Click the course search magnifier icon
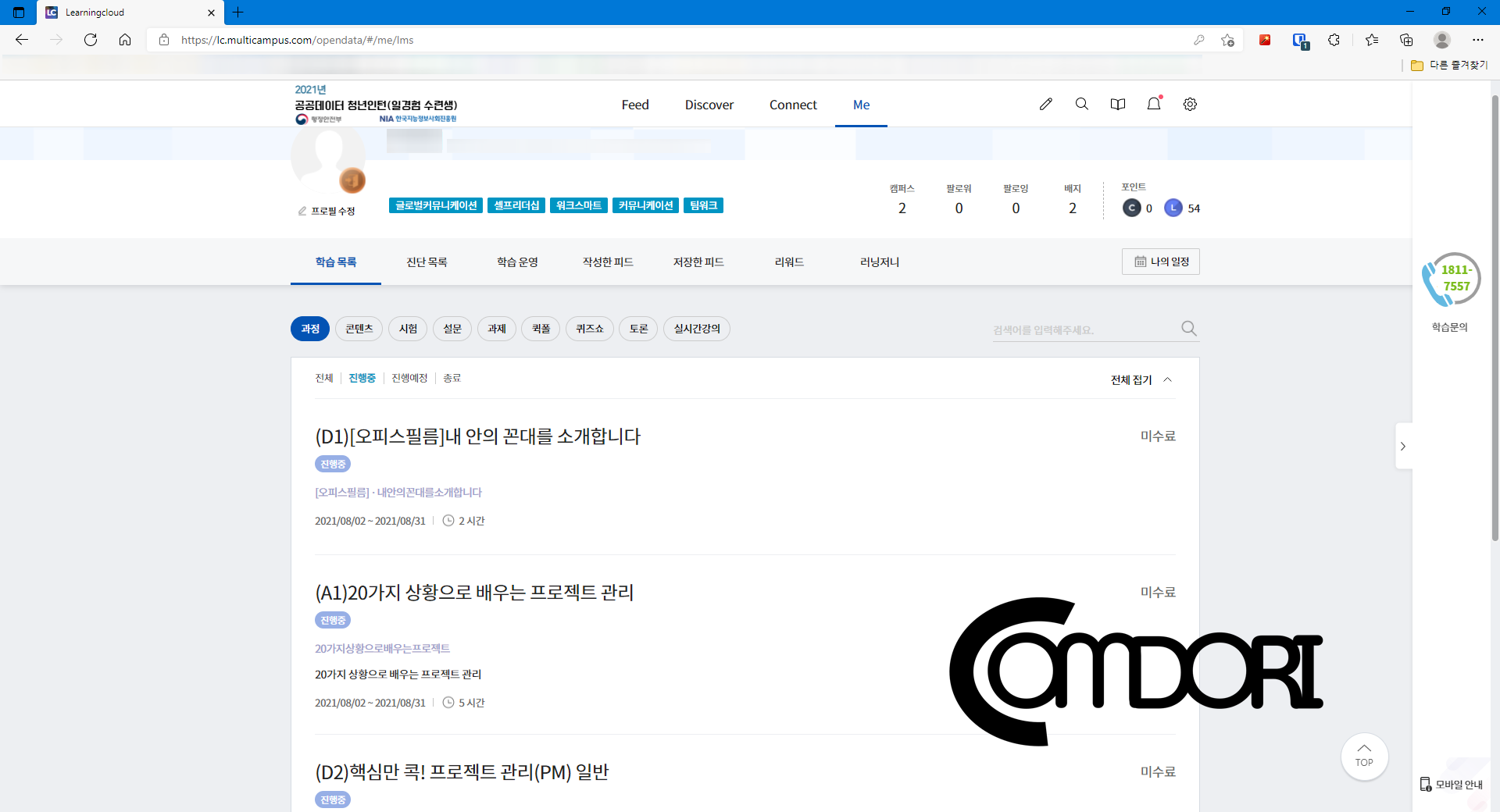The width and height of the screenshot is (1500, 812). point(1189,329)
